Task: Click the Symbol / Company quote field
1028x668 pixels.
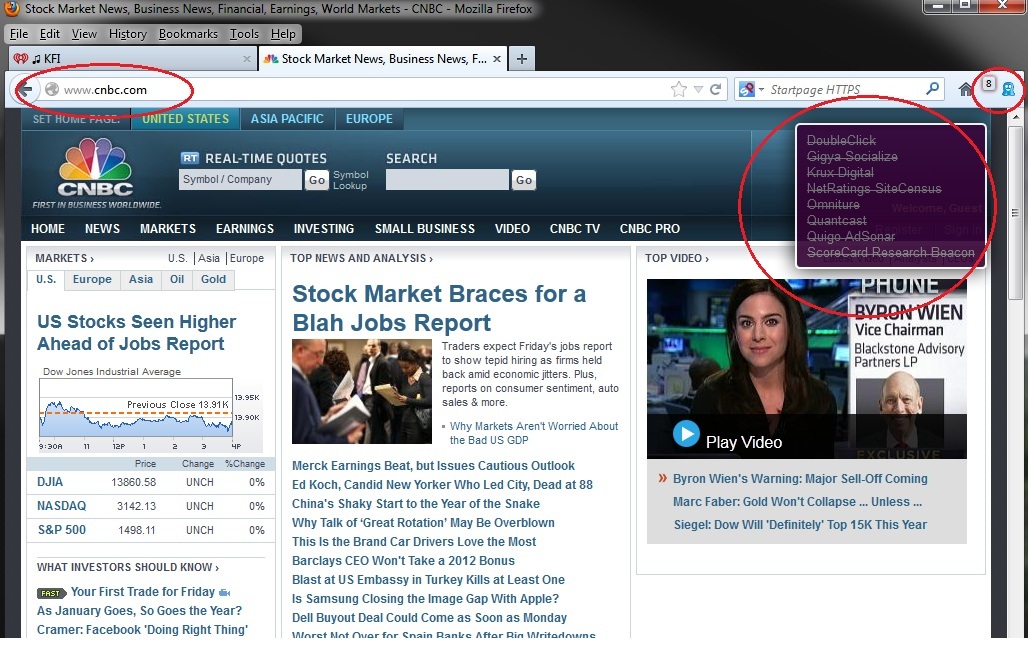Action: (240, 180)
